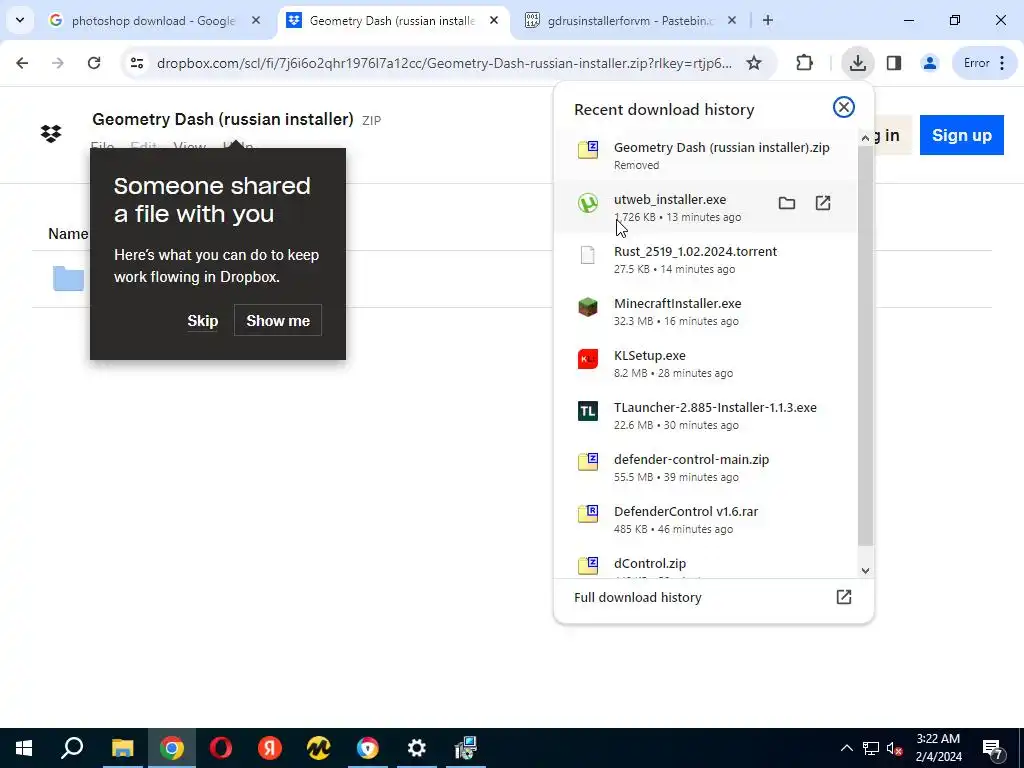Click the Geometry Dash zip file icon
This screenshot has width=1024, height=768.
[588, 150]
